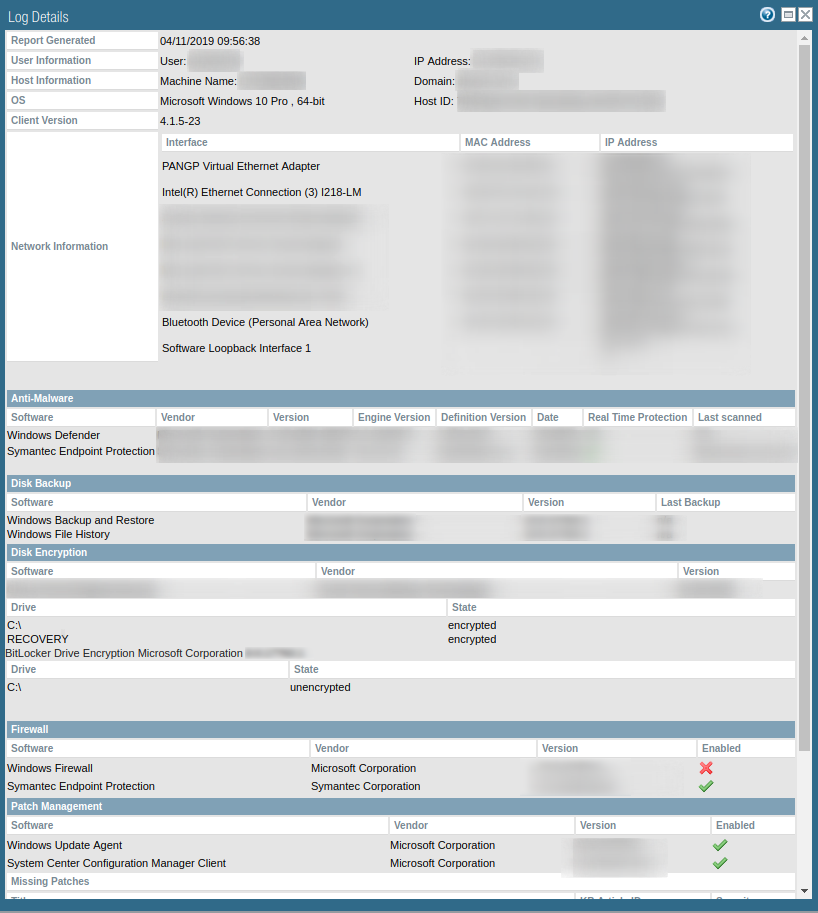
Task: Select Software Loopback Interface 1 row
Action: [236, 348]
